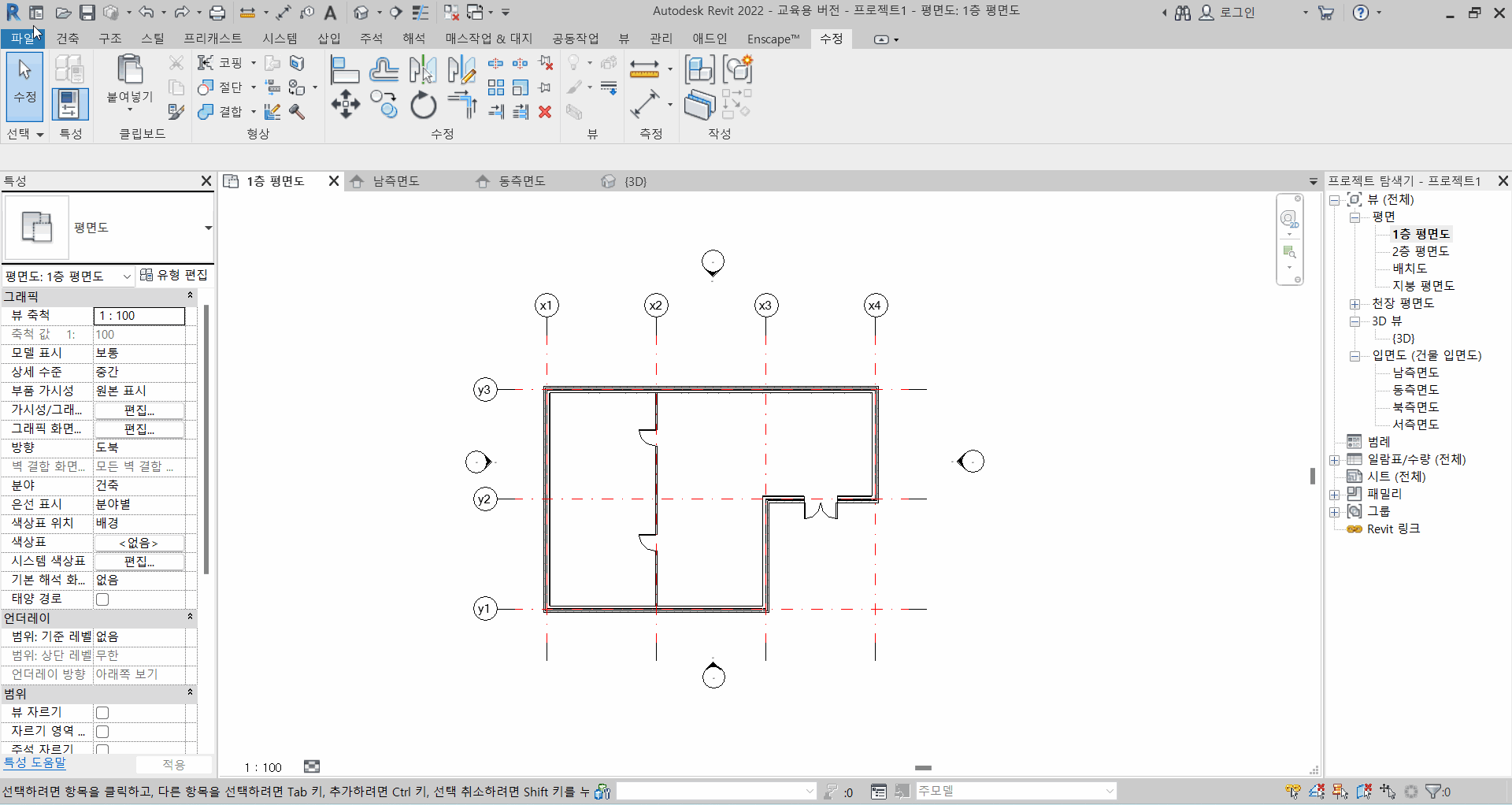Image resolution: width=1512 pixels, height=805 pixels.
Task: Activate the Move tool
Action: pyautogui.click(x=346, y=104)
